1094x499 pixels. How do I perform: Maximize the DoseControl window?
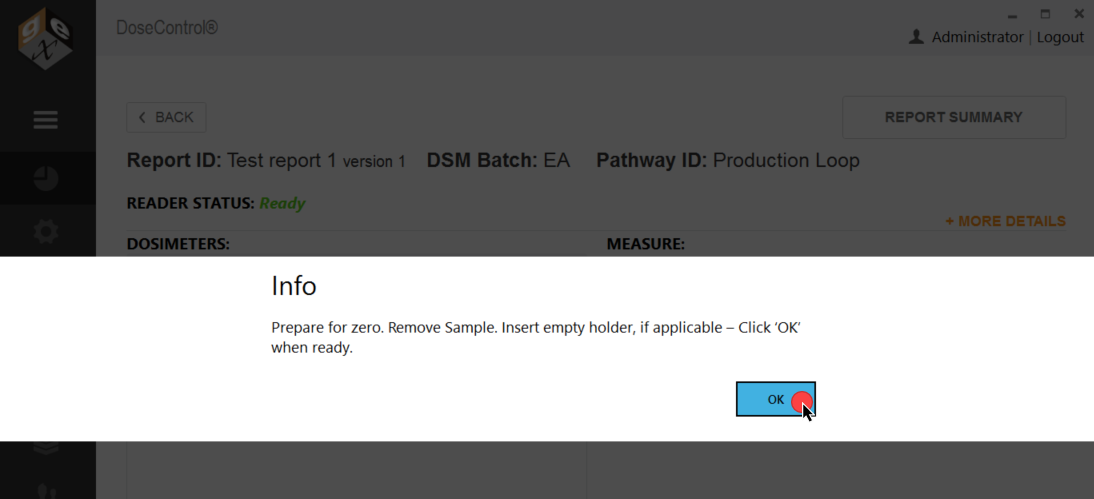(x=1045, y=13)
